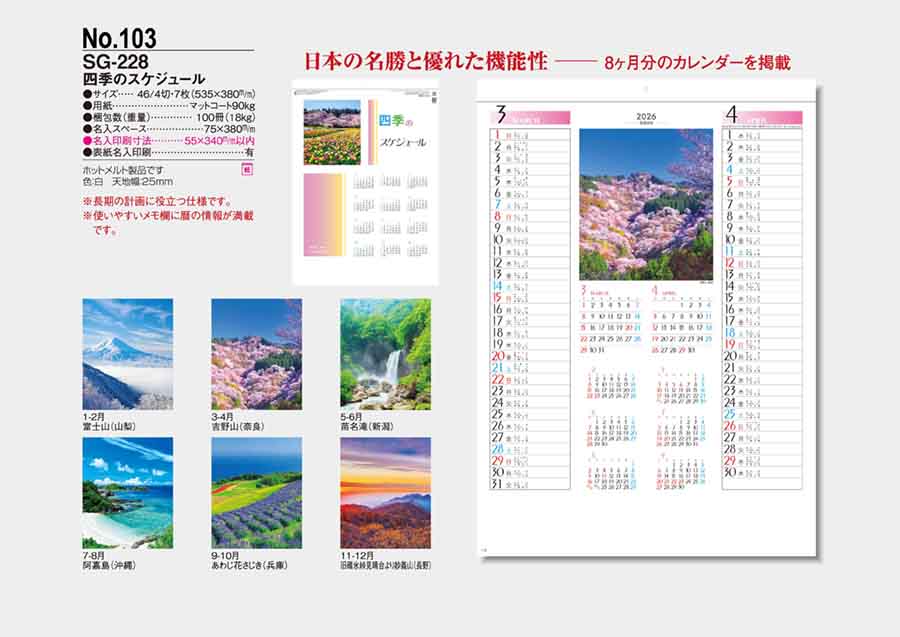
Task: Click the 3-4月 caption under the cherry blossoms
Action: click(x=223, y=417)
